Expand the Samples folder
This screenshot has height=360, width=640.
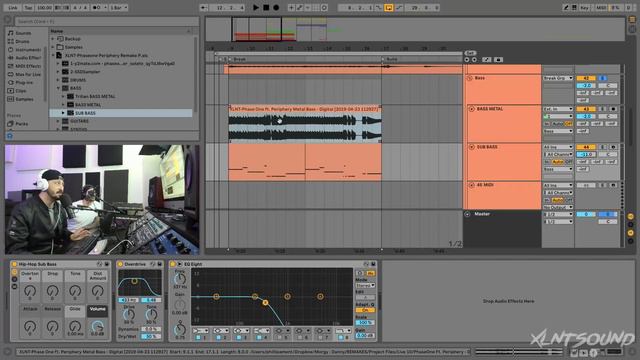pos(53,47)
